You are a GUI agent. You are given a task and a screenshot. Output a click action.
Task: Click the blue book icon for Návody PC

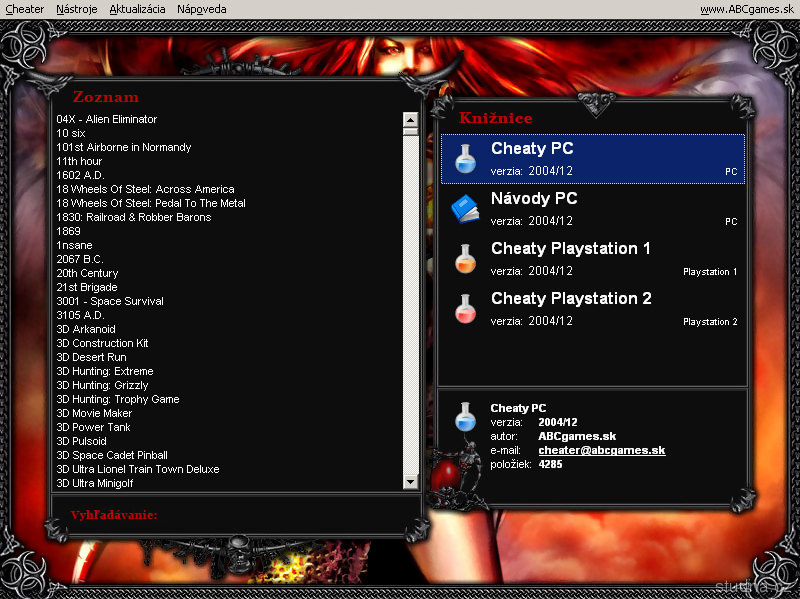pos(465,209)
